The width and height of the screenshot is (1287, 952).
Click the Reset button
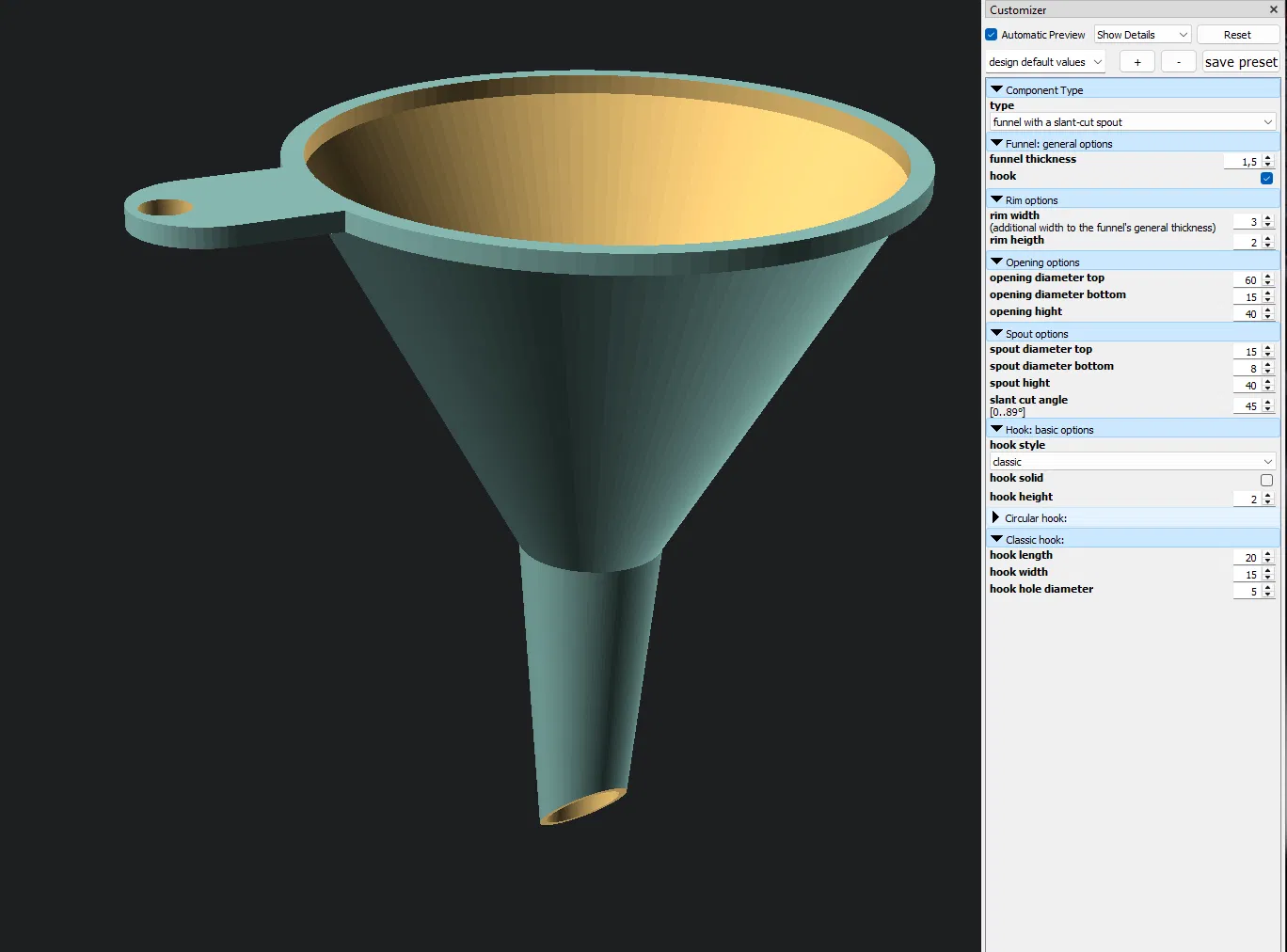[x=1237, y=35]
